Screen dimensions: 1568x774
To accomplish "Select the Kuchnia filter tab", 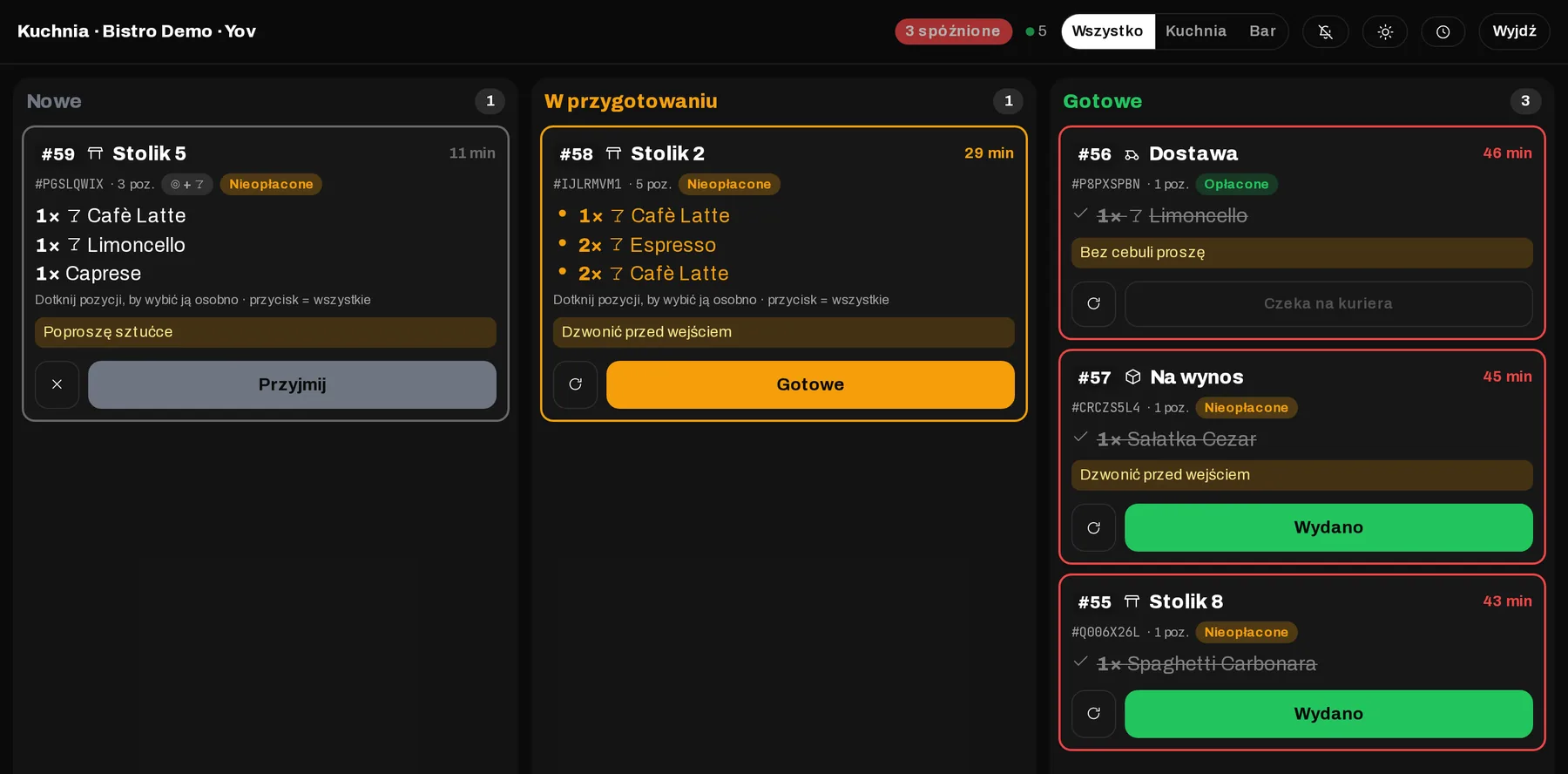I will [1196, 31].
